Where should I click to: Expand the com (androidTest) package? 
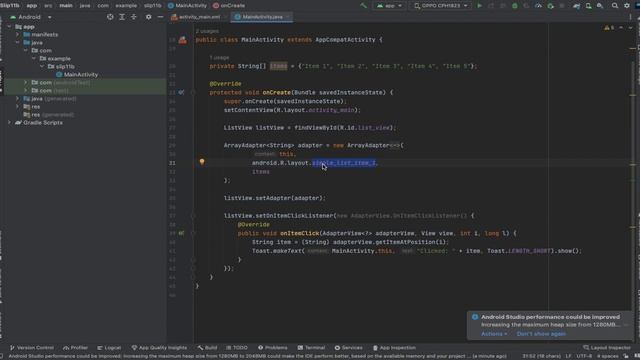pos(26,82)
